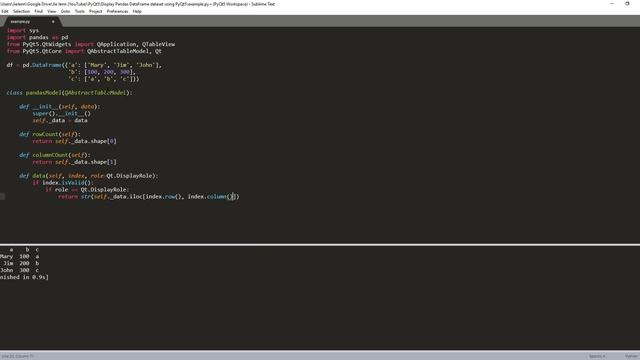Click 'QAbstractTableModel' in the QtCore import line

tap(118, 51)
